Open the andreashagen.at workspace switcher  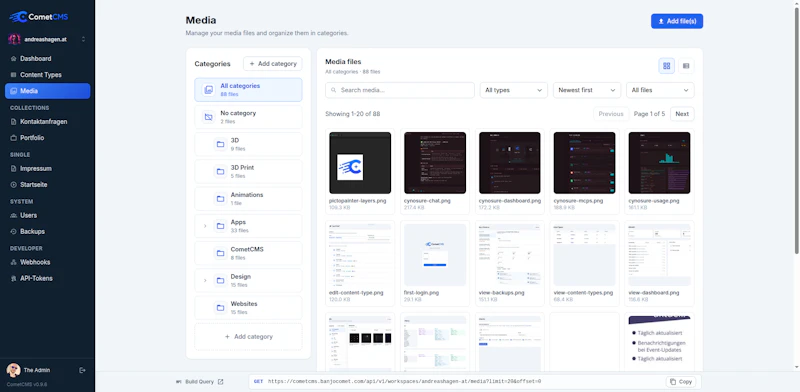(47, 39)
